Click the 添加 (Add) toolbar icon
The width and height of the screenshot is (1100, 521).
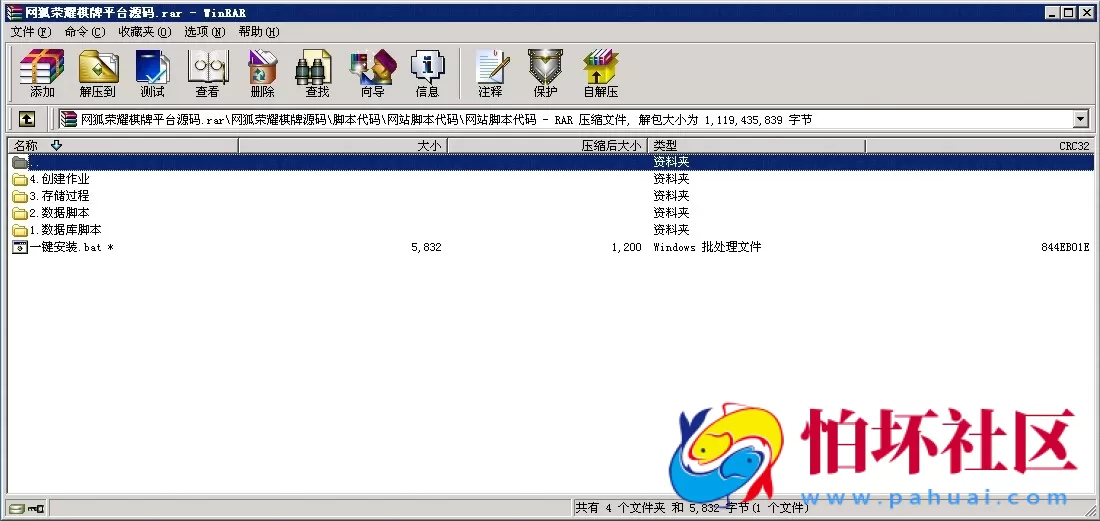coord(42,73)
